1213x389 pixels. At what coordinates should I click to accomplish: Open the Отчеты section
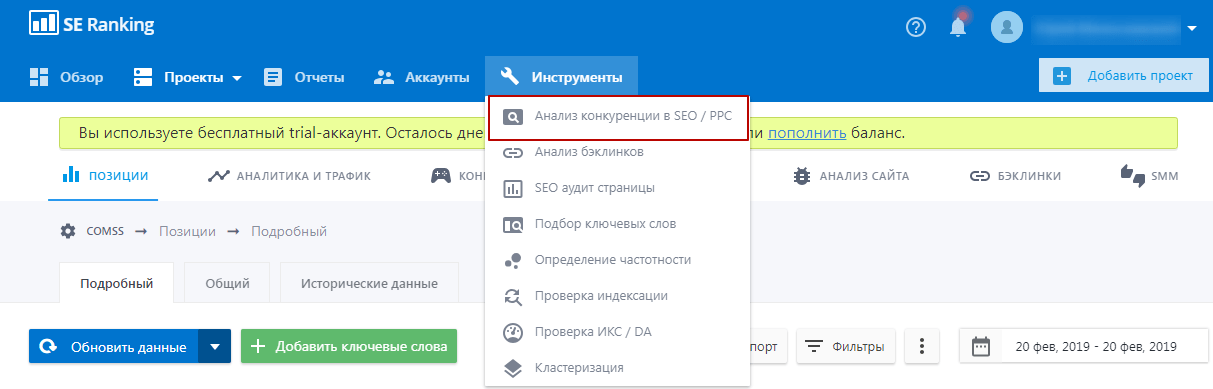click(x=304, y=77)
